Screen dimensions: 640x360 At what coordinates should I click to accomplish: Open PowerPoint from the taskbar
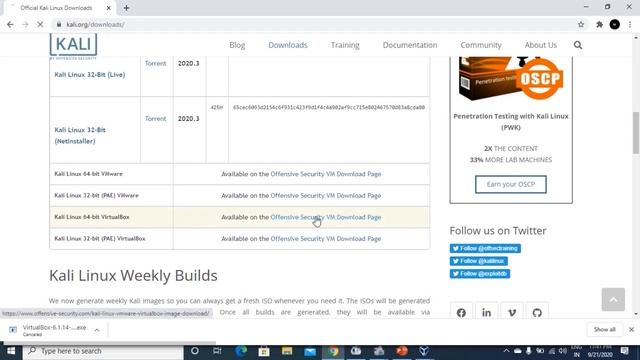[402, 351]
